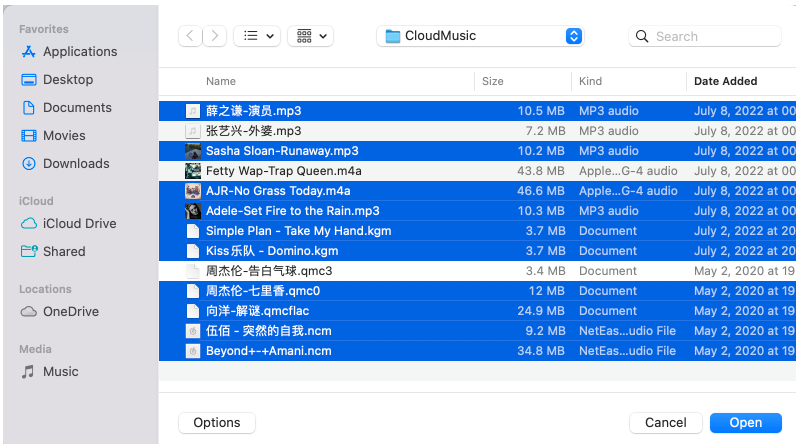
Task: Open the grouping options dropdown
Action: [311, 36]
